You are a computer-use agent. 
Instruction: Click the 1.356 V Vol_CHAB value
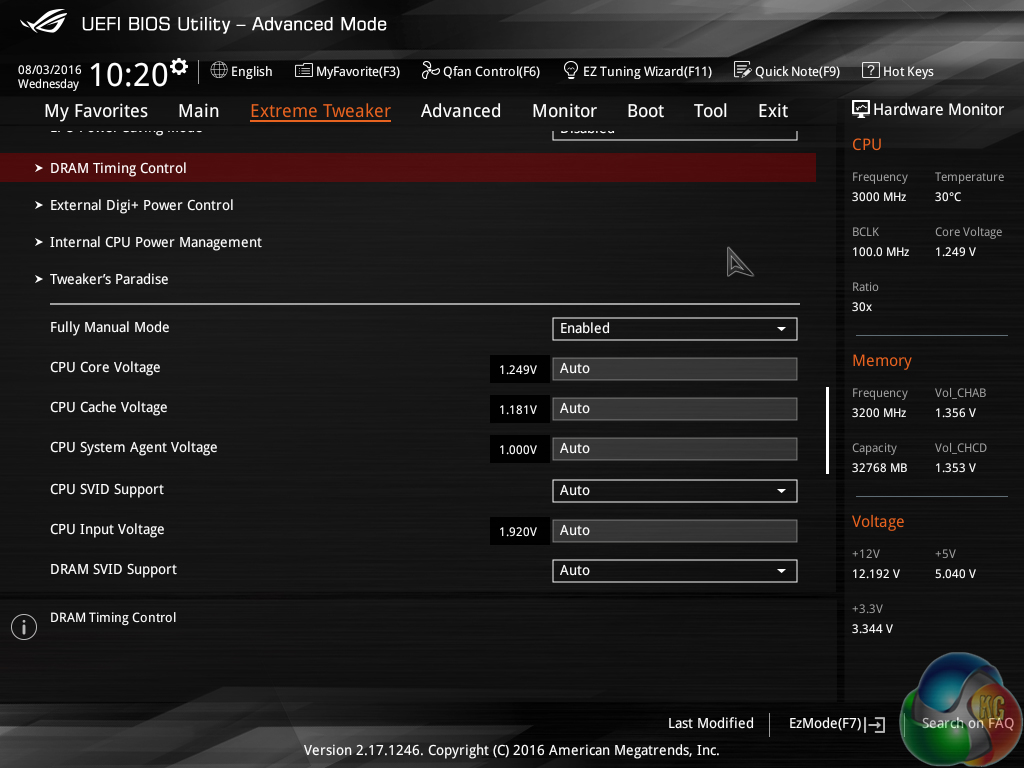[x=955, y=413]
